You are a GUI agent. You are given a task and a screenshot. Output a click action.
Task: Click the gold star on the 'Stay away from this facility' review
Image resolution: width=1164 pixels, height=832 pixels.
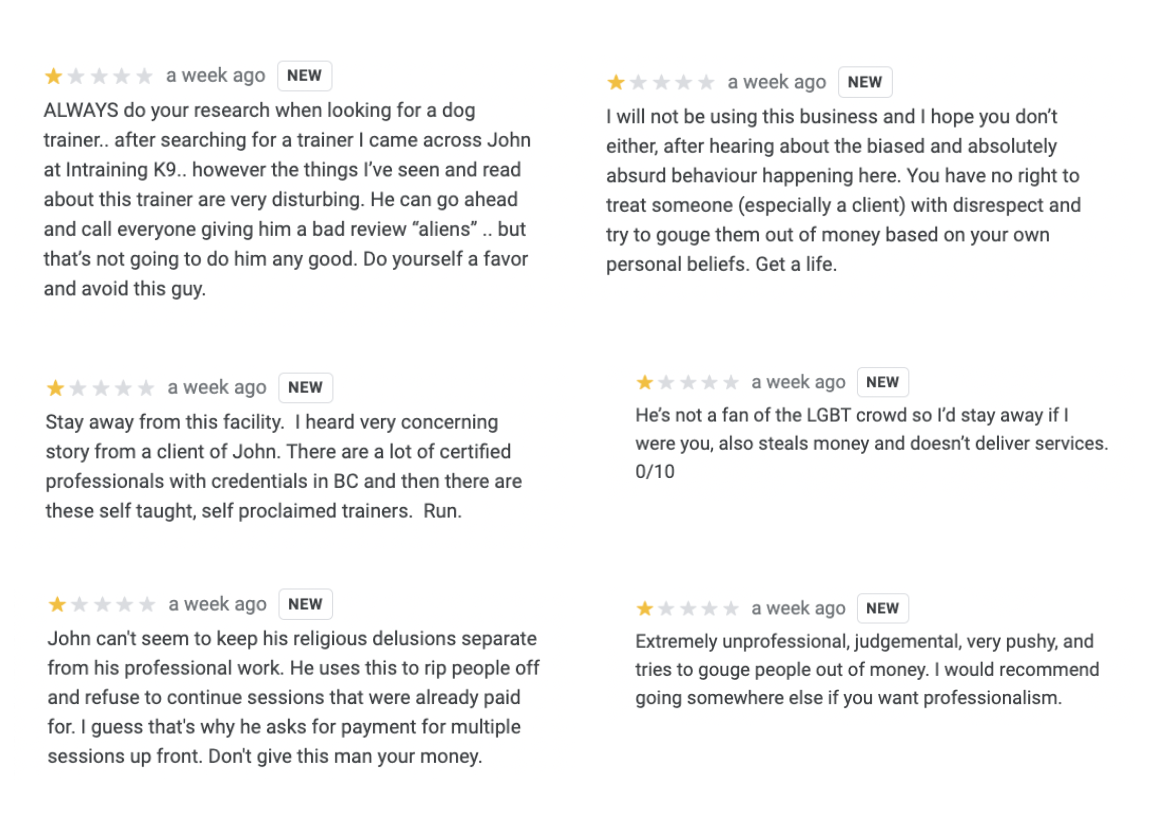(55, 387)
